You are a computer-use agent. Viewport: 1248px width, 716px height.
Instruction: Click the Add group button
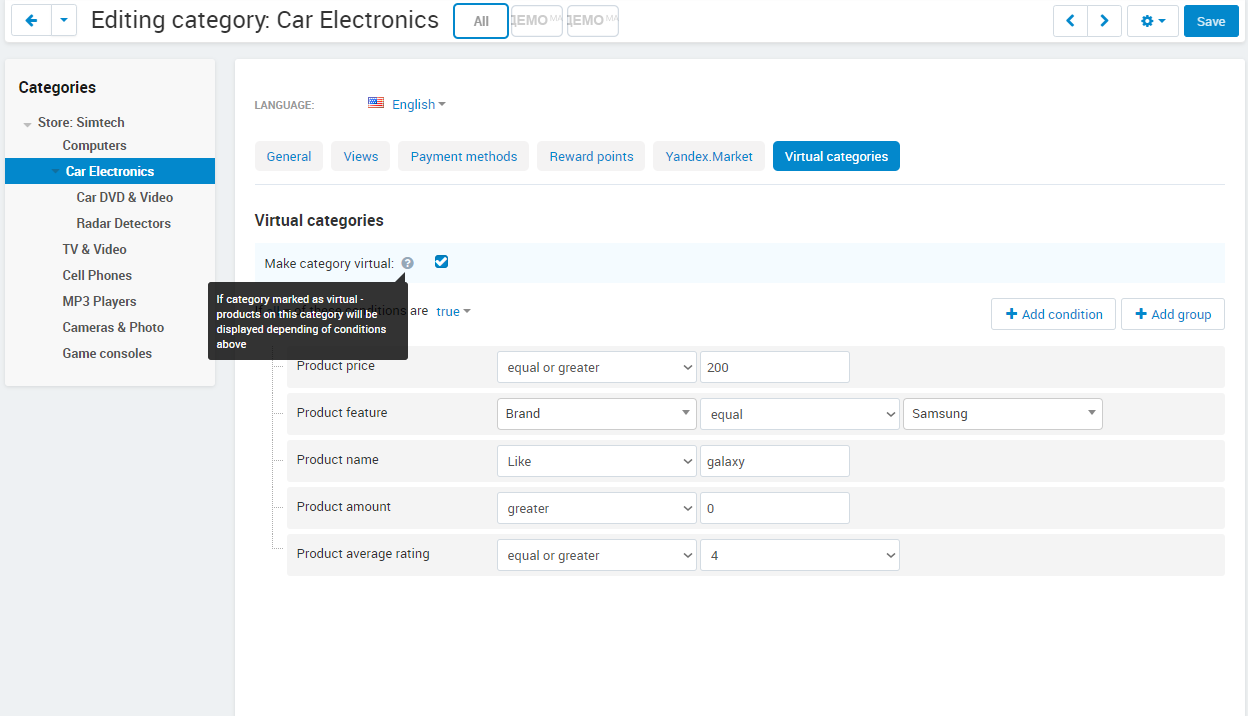point(1172,314)
